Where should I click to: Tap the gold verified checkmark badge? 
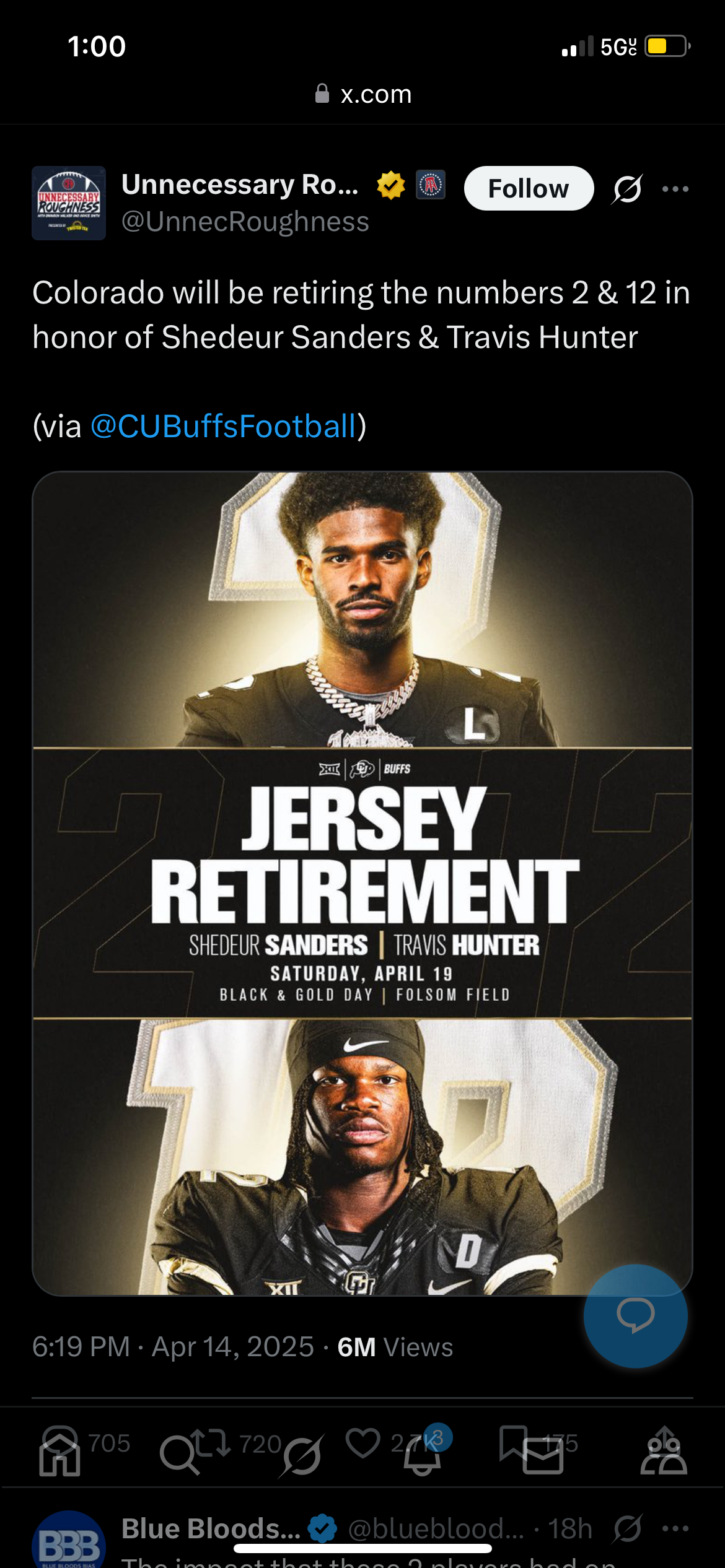point(391,185)
